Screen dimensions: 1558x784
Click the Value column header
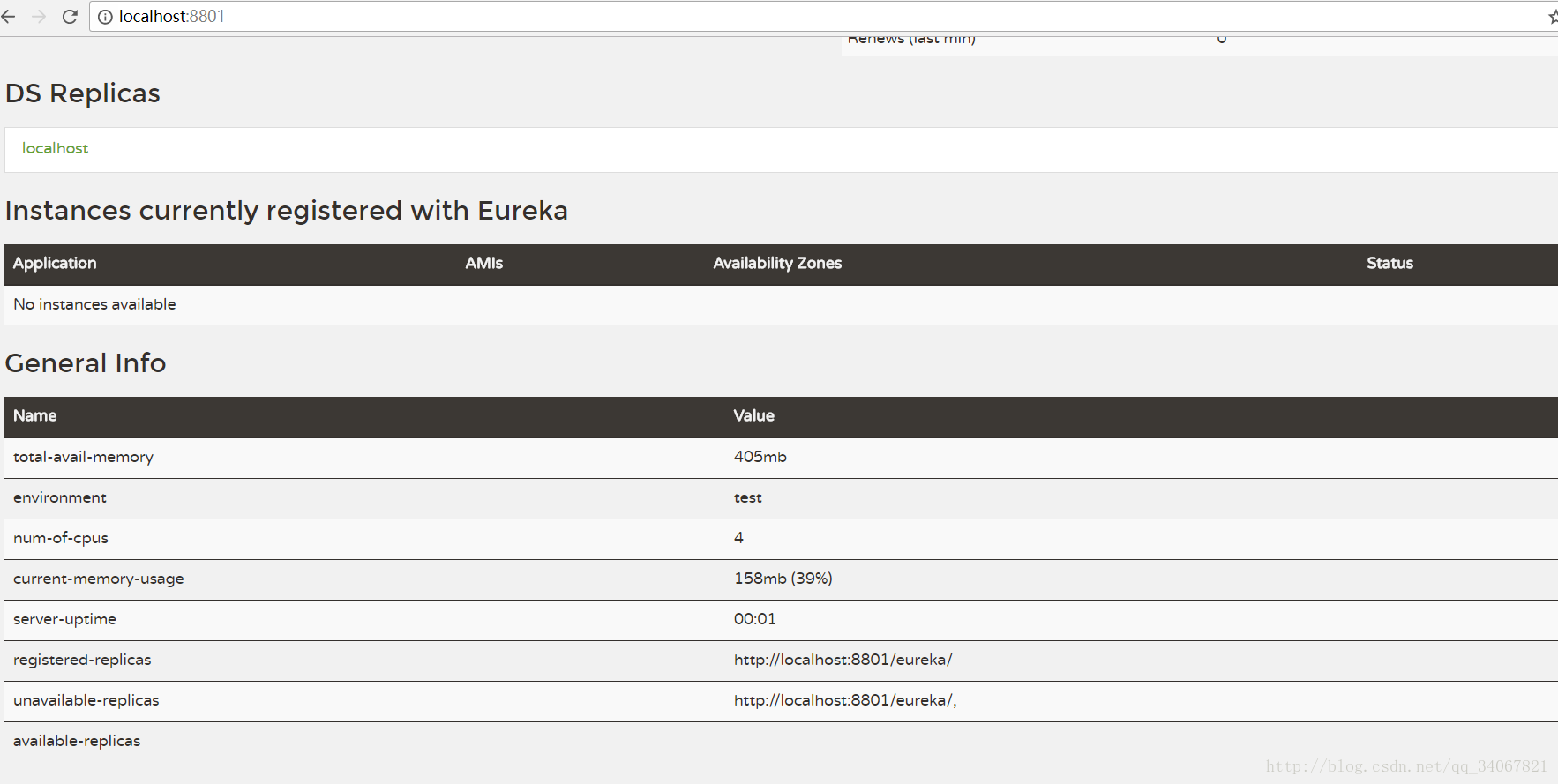click(754, 415)
